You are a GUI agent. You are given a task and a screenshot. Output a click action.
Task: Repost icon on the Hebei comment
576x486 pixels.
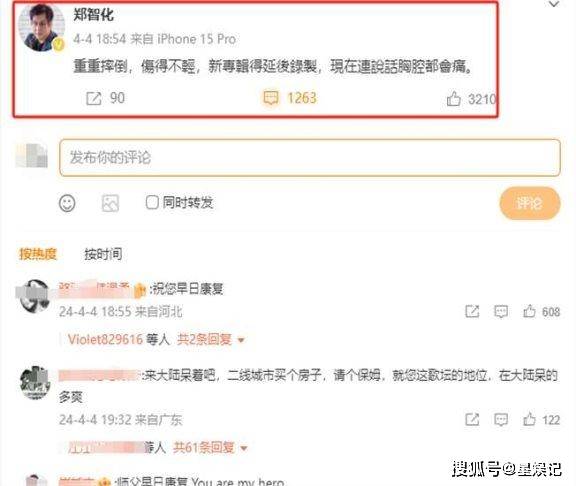472,311
